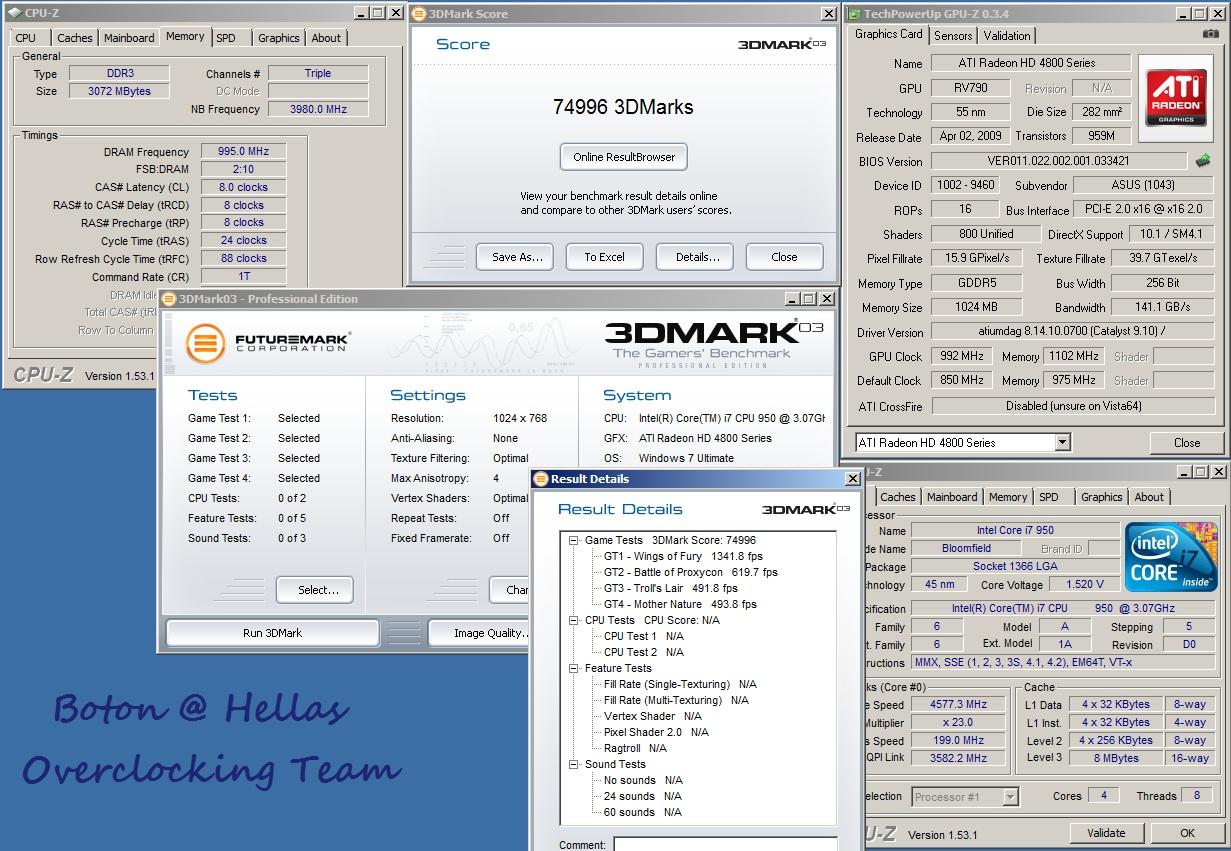Click the OK button in CPU-Z
The image size is (1231, 851).
coord(1187,833)
